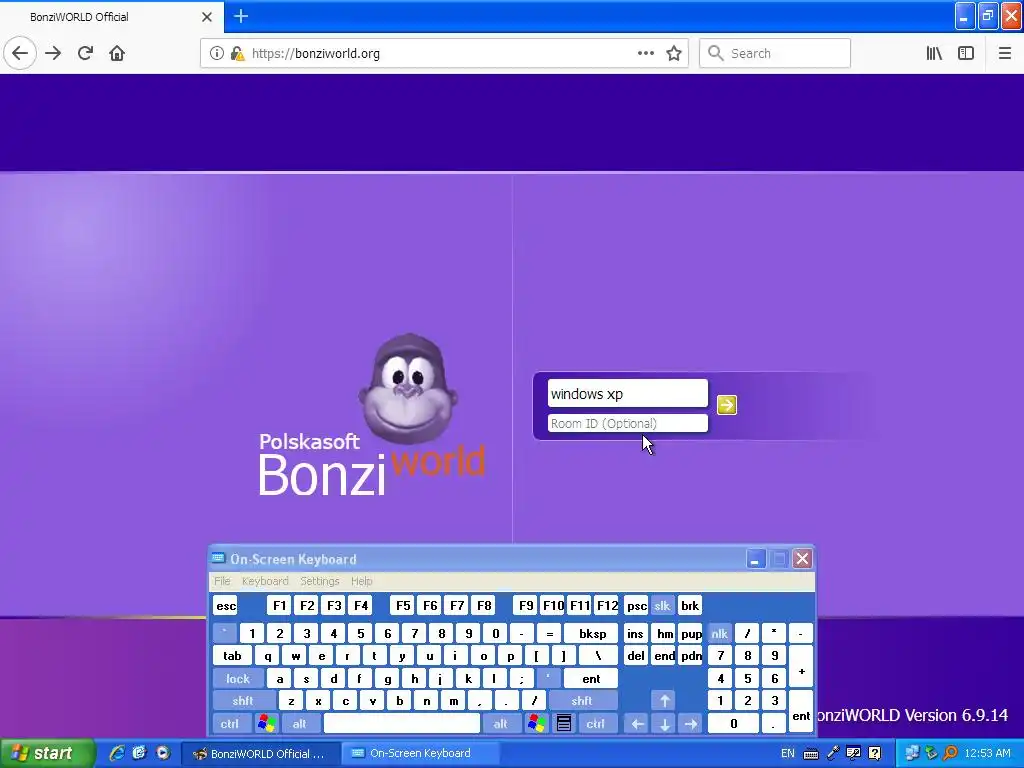Click the del key on on-screen keyboard
This screenshot has height=768, width=1024.
click(x=636, y=656)
